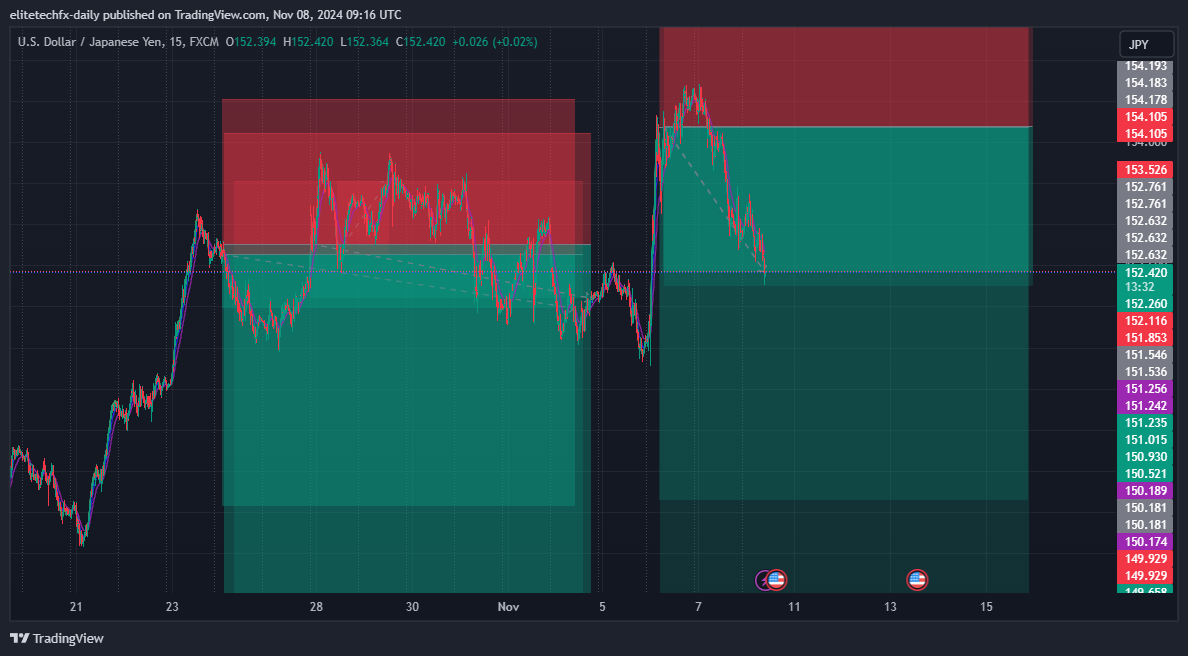Select the green 150.930 price label
This screenshot has height=656, width=1188.
coord(1145,456)
